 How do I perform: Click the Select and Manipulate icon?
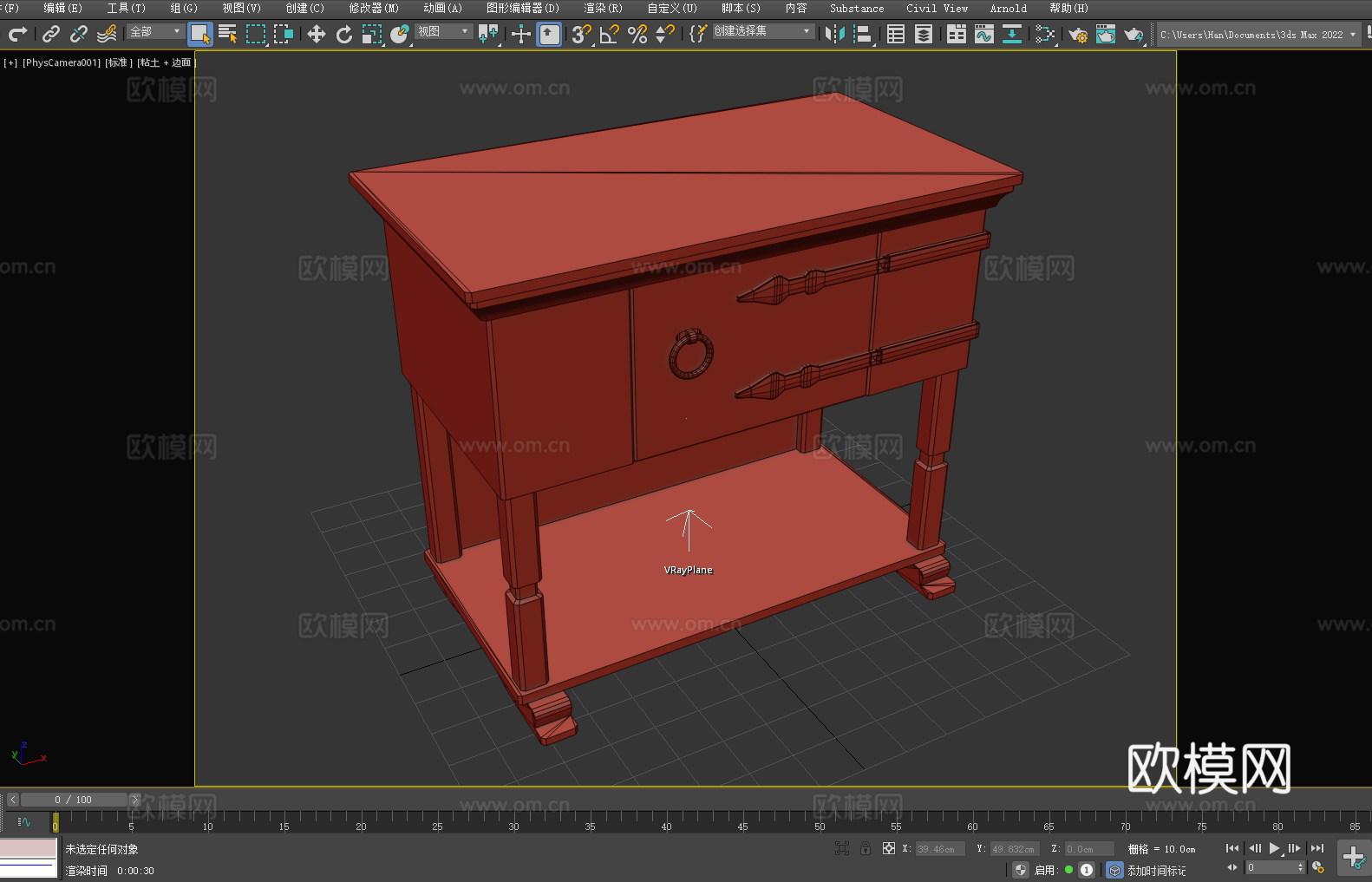[x=521, y=34]
